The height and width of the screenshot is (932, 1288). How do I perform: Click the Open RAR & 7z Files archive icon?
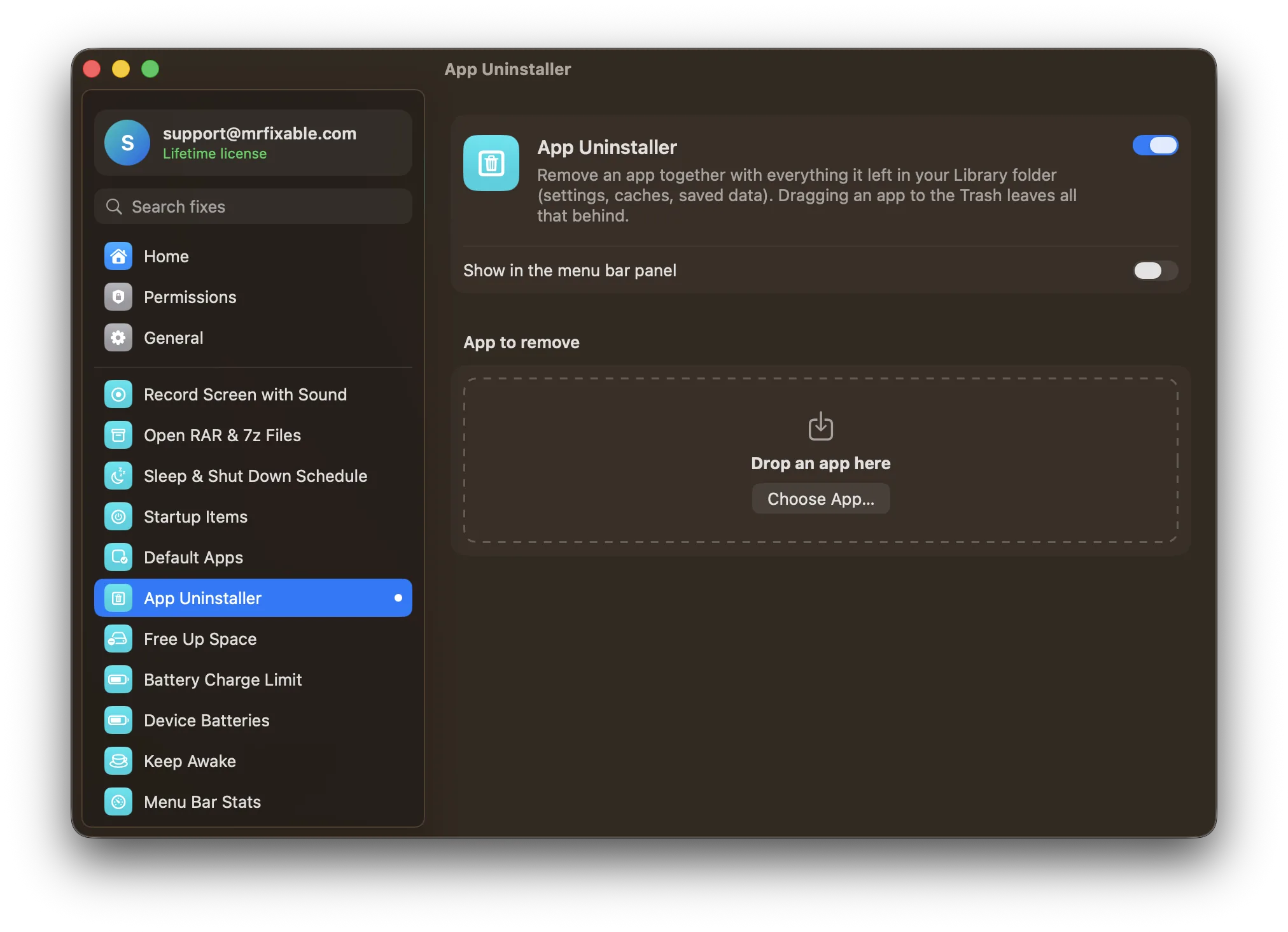coord(118,435)
